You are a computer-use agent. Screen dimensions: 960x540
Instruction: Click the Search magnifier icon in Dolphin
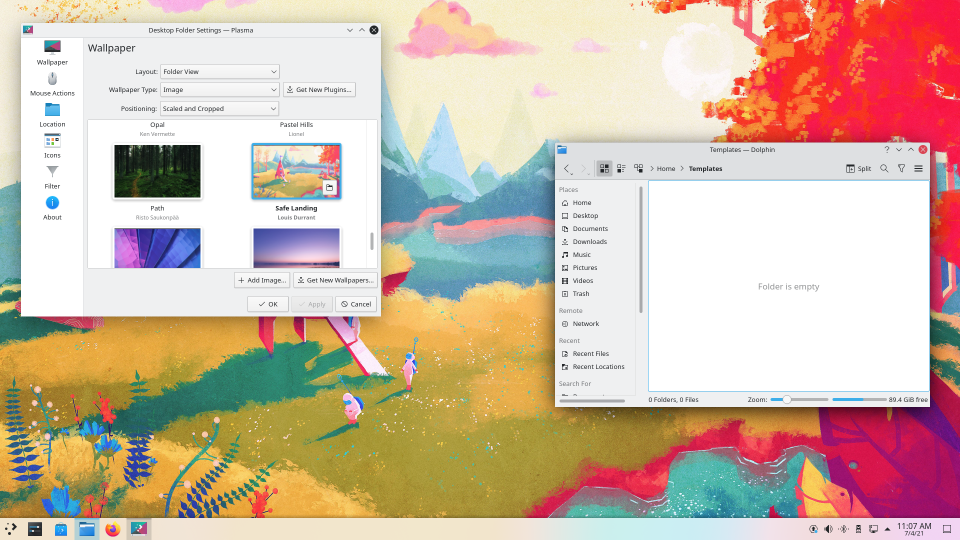[x=884, y=169]
